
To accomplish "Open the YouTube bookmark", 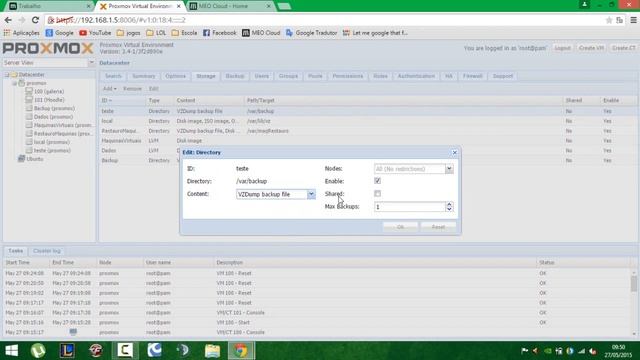I will (x=95, y=33).
